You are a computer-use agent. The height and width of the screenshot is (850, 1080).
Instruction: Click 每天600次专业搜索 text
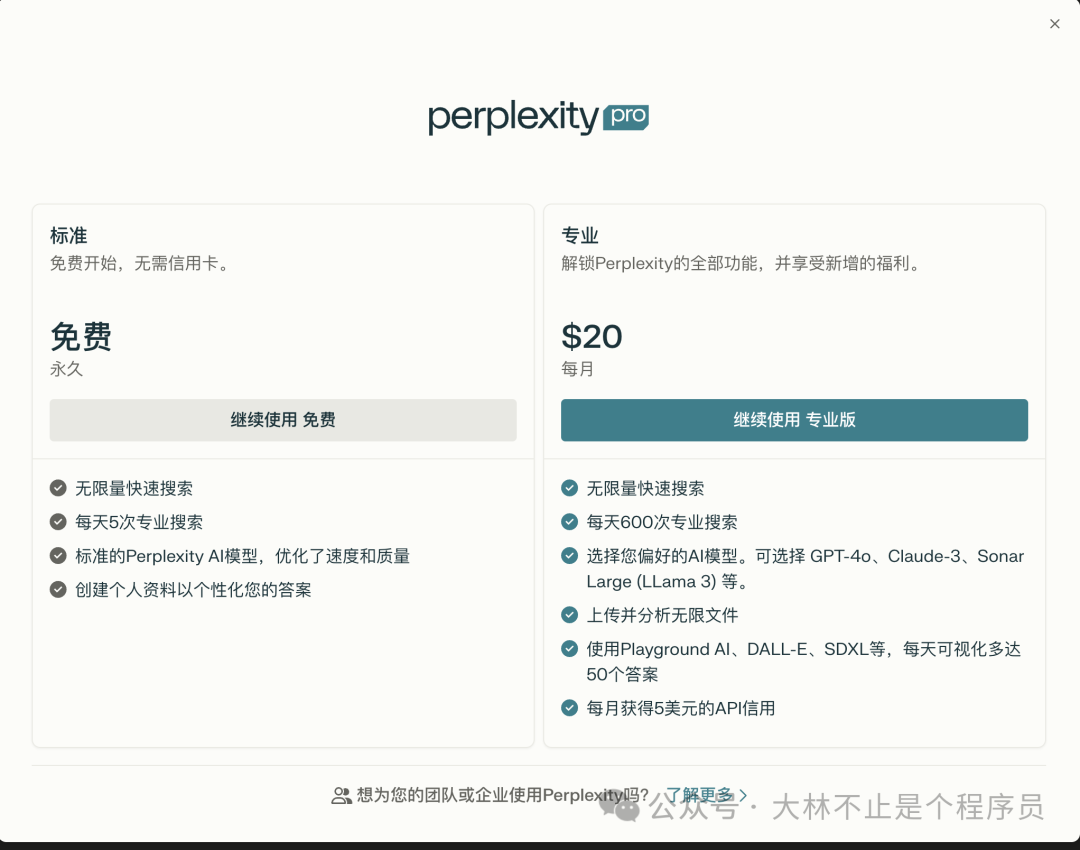tap(662, 522)
